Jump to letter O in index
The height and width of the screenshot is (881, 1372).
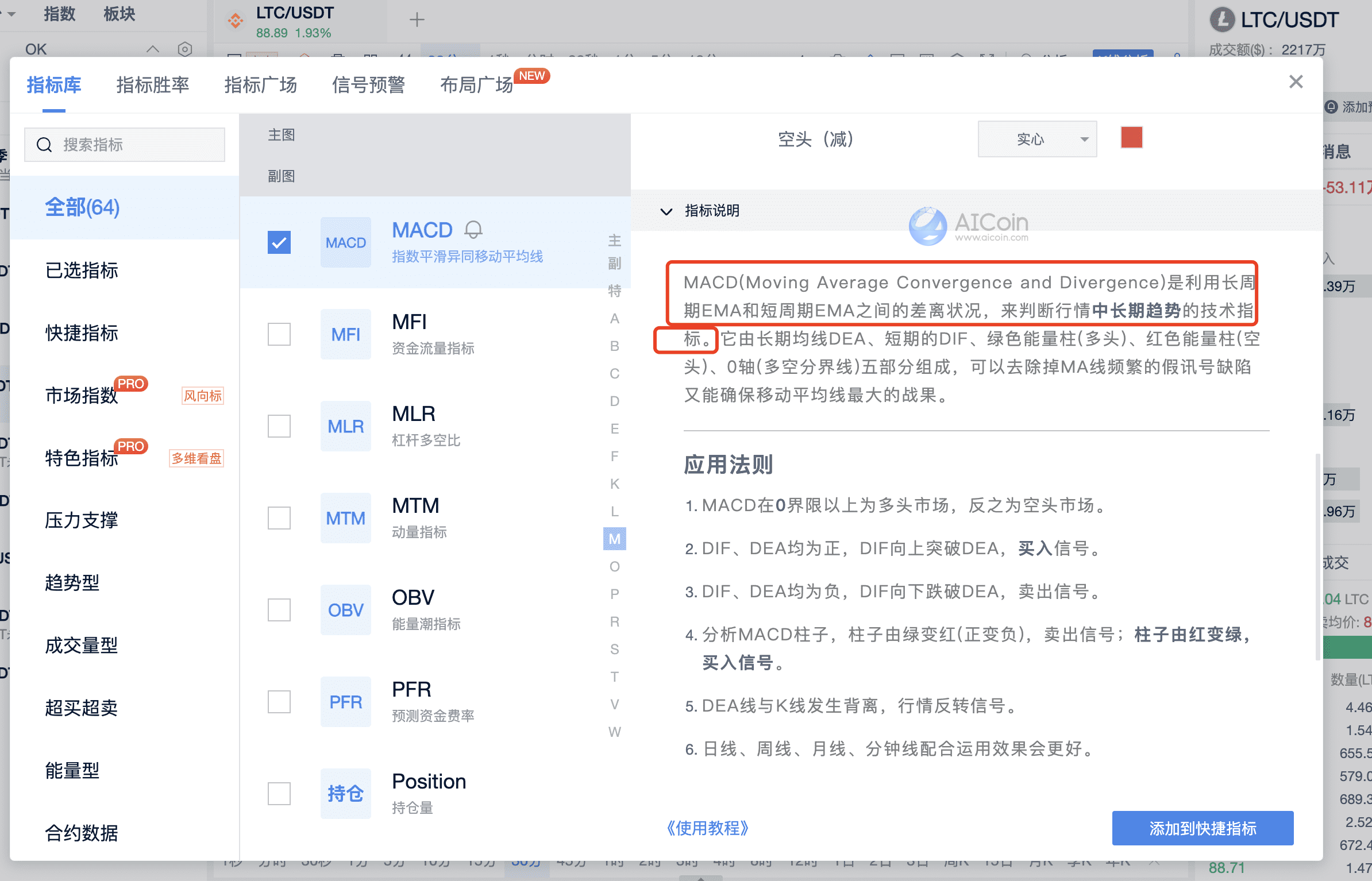click(x=615, y=567)
